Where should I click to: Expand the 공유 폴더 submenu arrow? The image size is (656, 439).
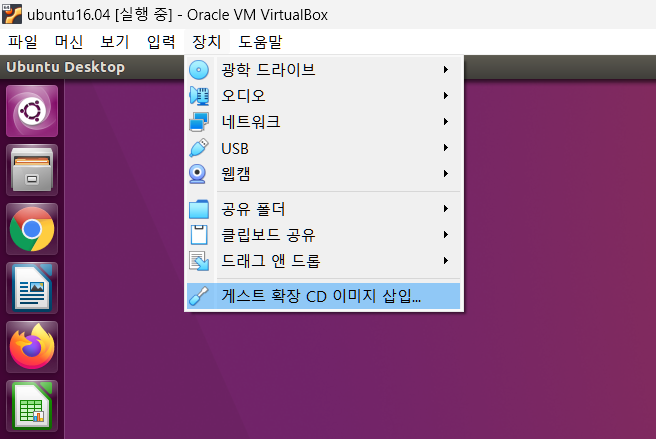(446, 208)
